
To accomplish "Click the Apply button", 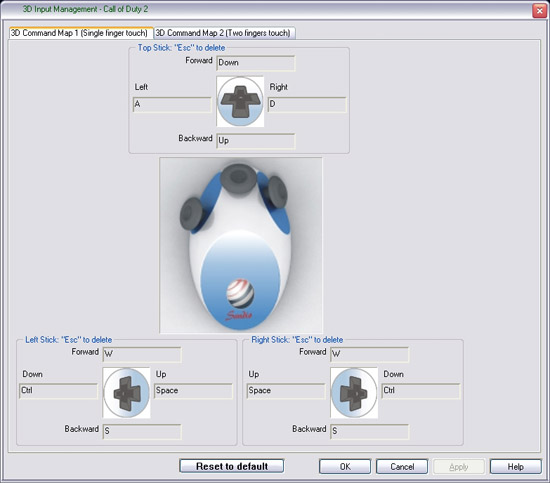I will click(x=459, y=467).
